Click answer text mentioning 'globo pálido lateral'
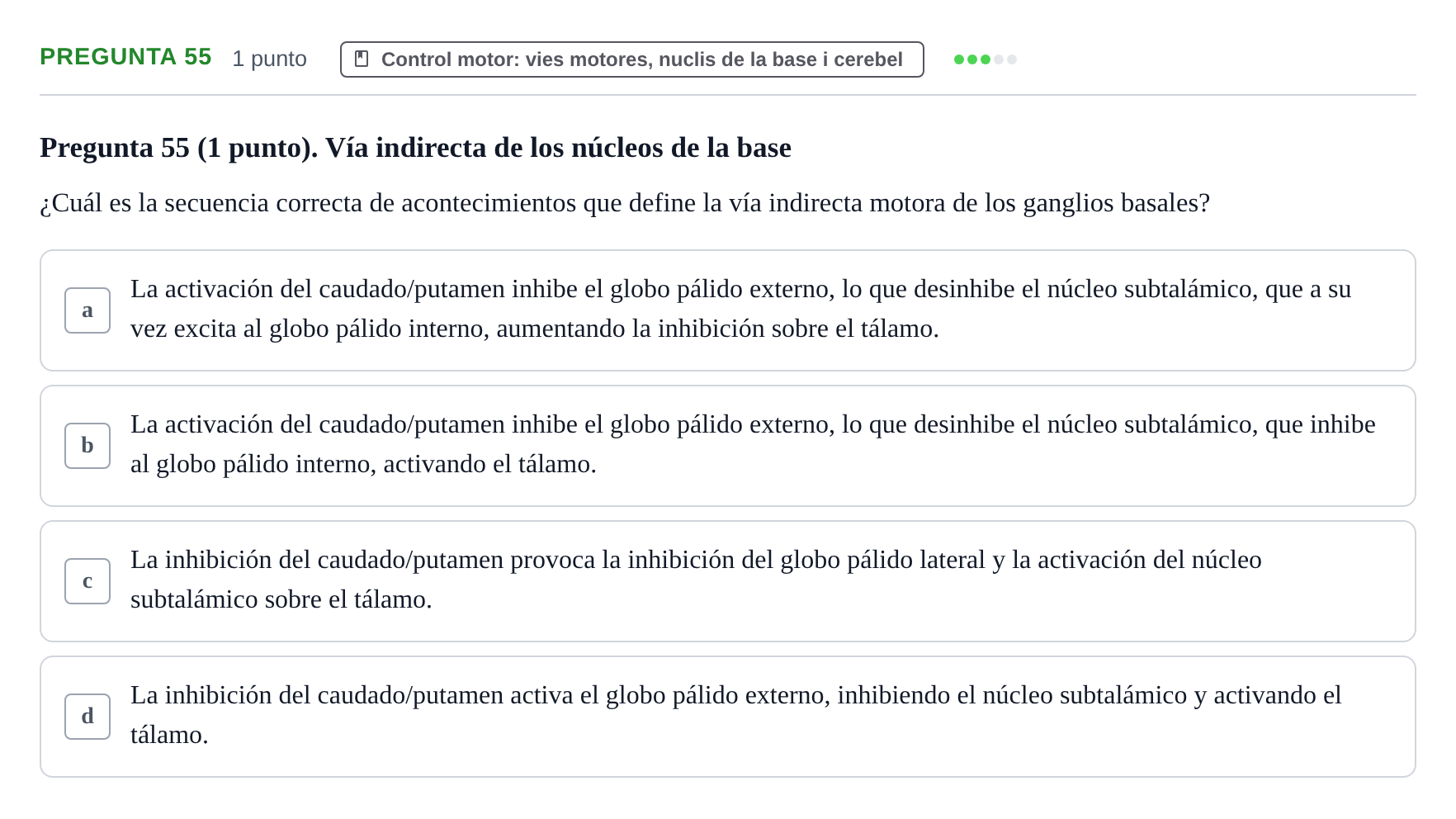Viewport: 1456px width, 819px height. [x=696, y=580]
